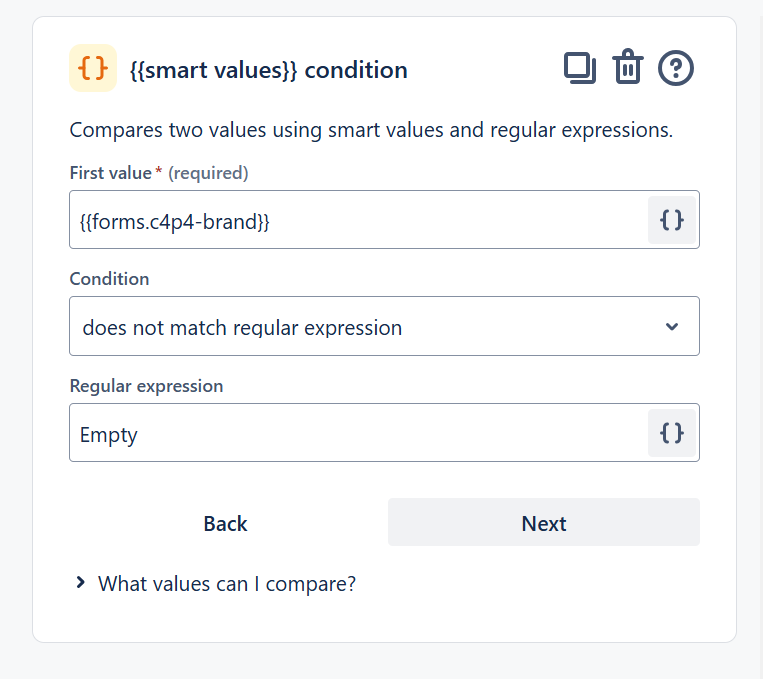Open smart value picker for Regular expression

tap(672, 433)
